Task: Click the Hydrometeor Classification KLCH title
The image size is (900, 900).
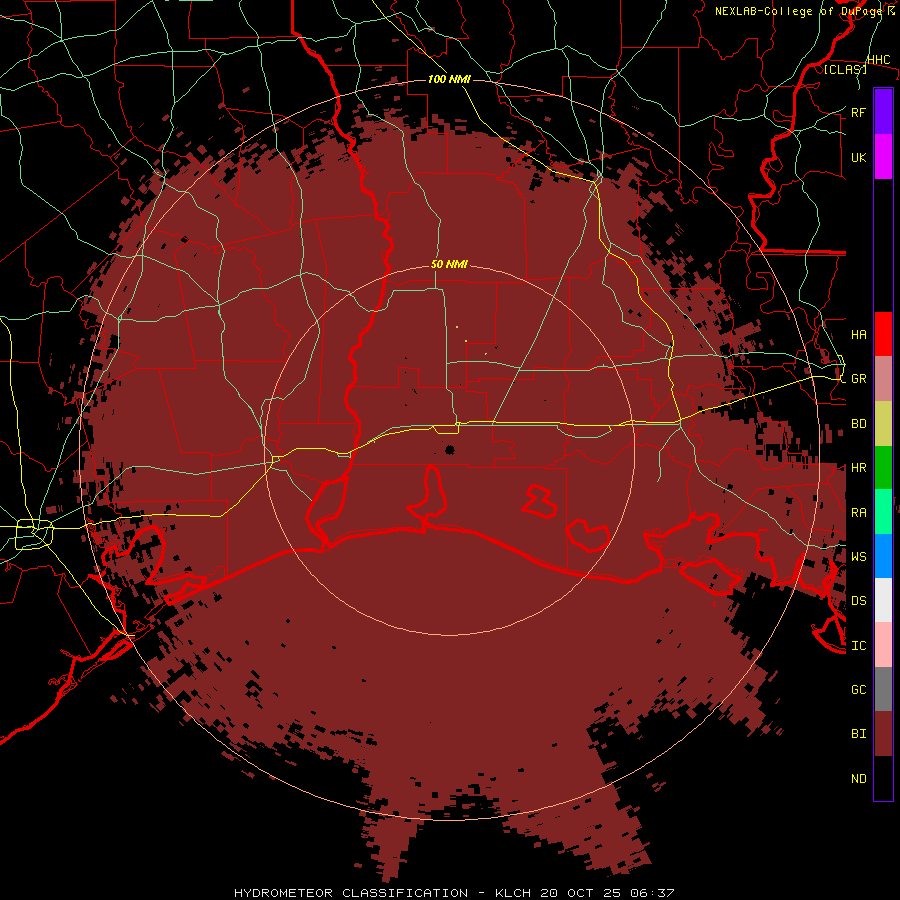Action: (x=454, y=893)
